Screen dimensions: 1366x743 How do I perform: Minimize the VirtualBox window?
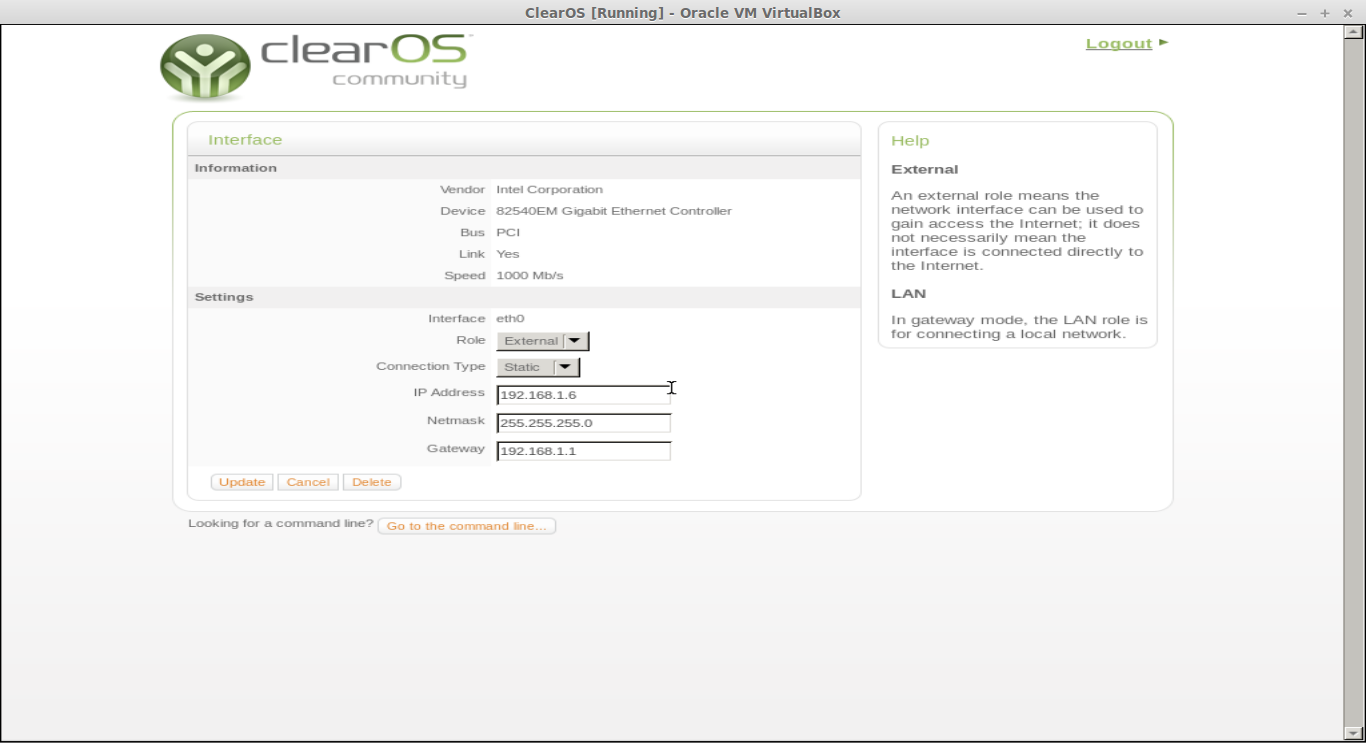pos(1302,13)
